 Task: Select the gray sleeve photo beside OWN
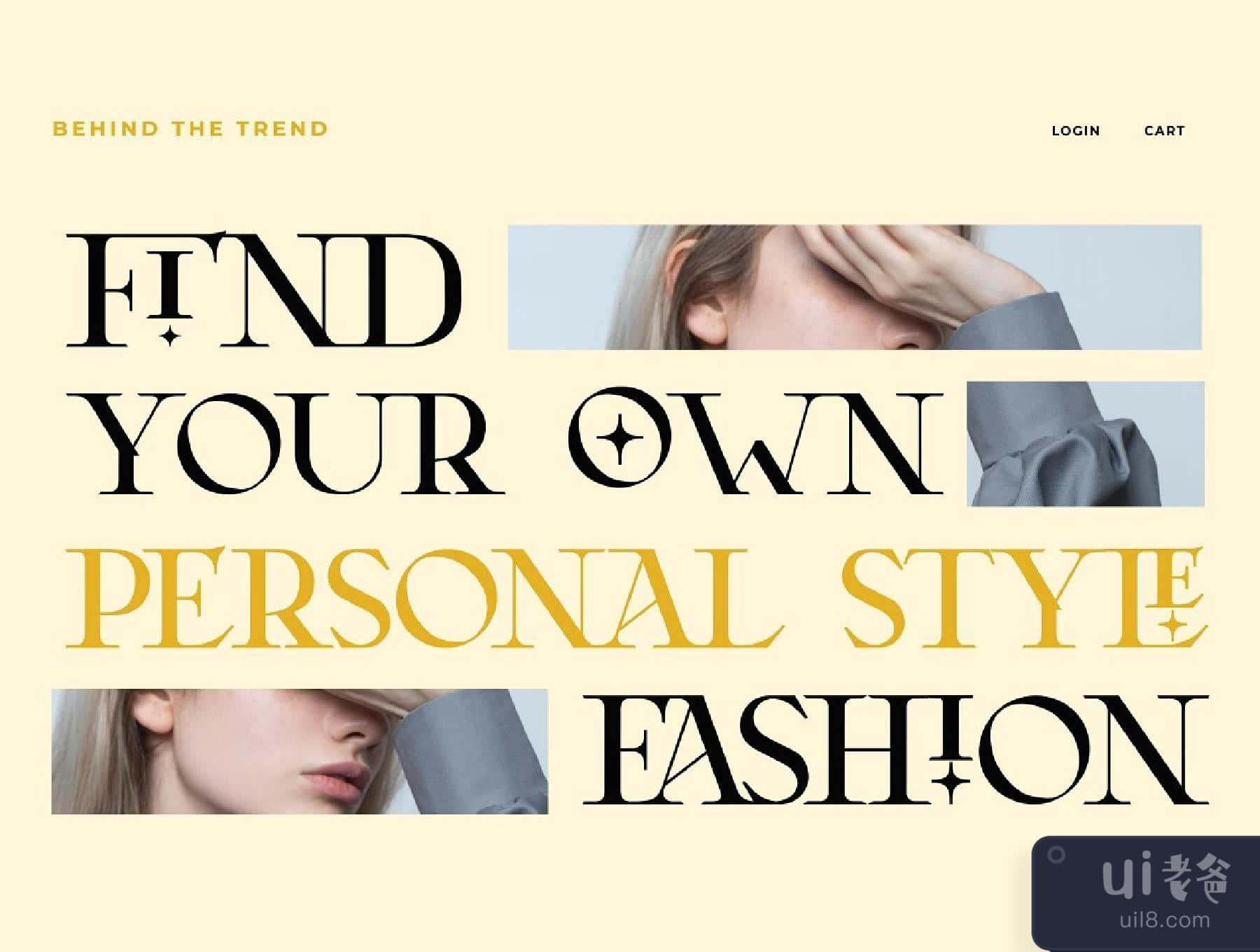point(1086,444)
